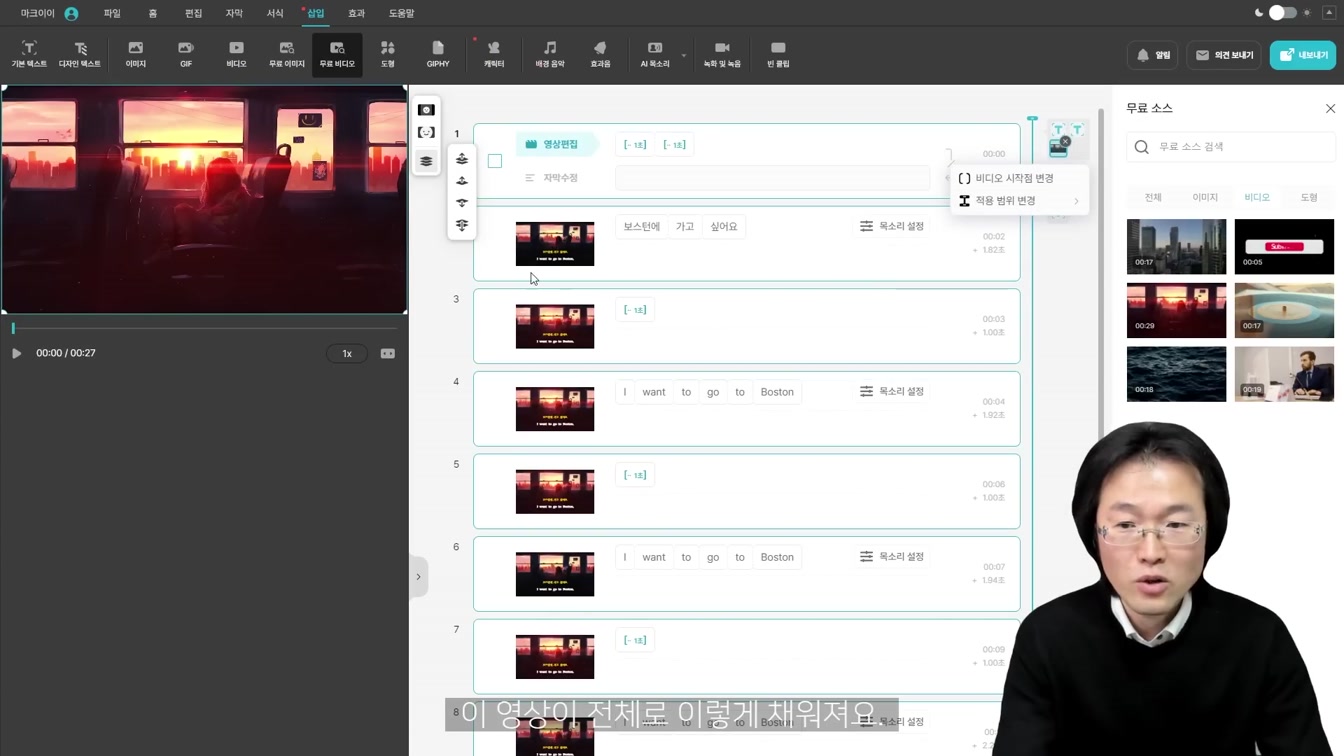Switch to the 전체 source tab
Viewport: 1344px width, 756px height.
coord(1153,197)
